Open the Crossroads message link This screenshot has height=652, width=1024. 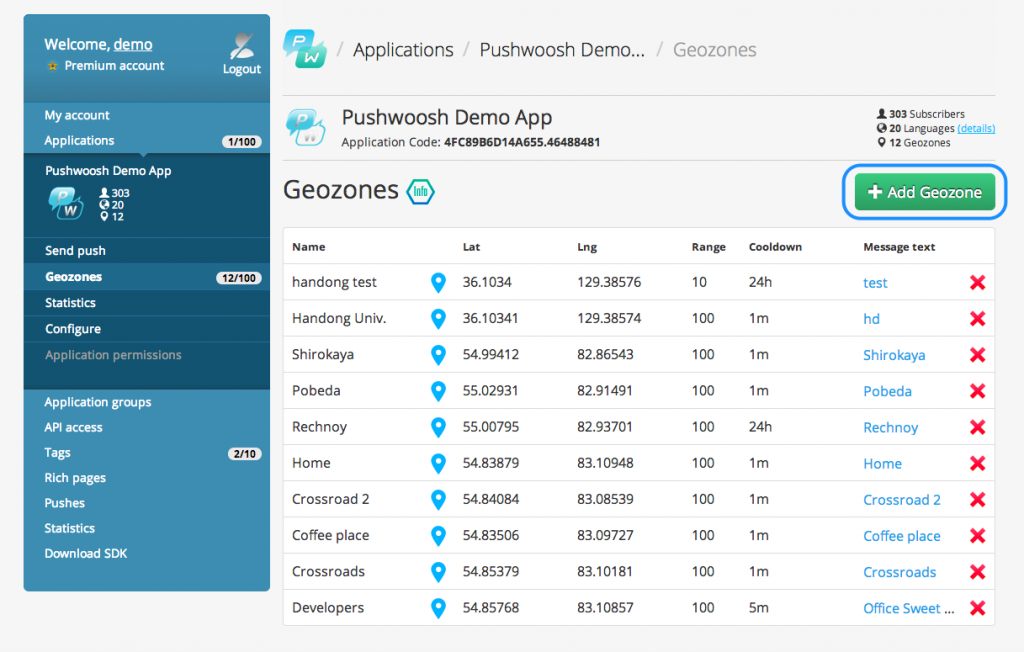[899, 572]
